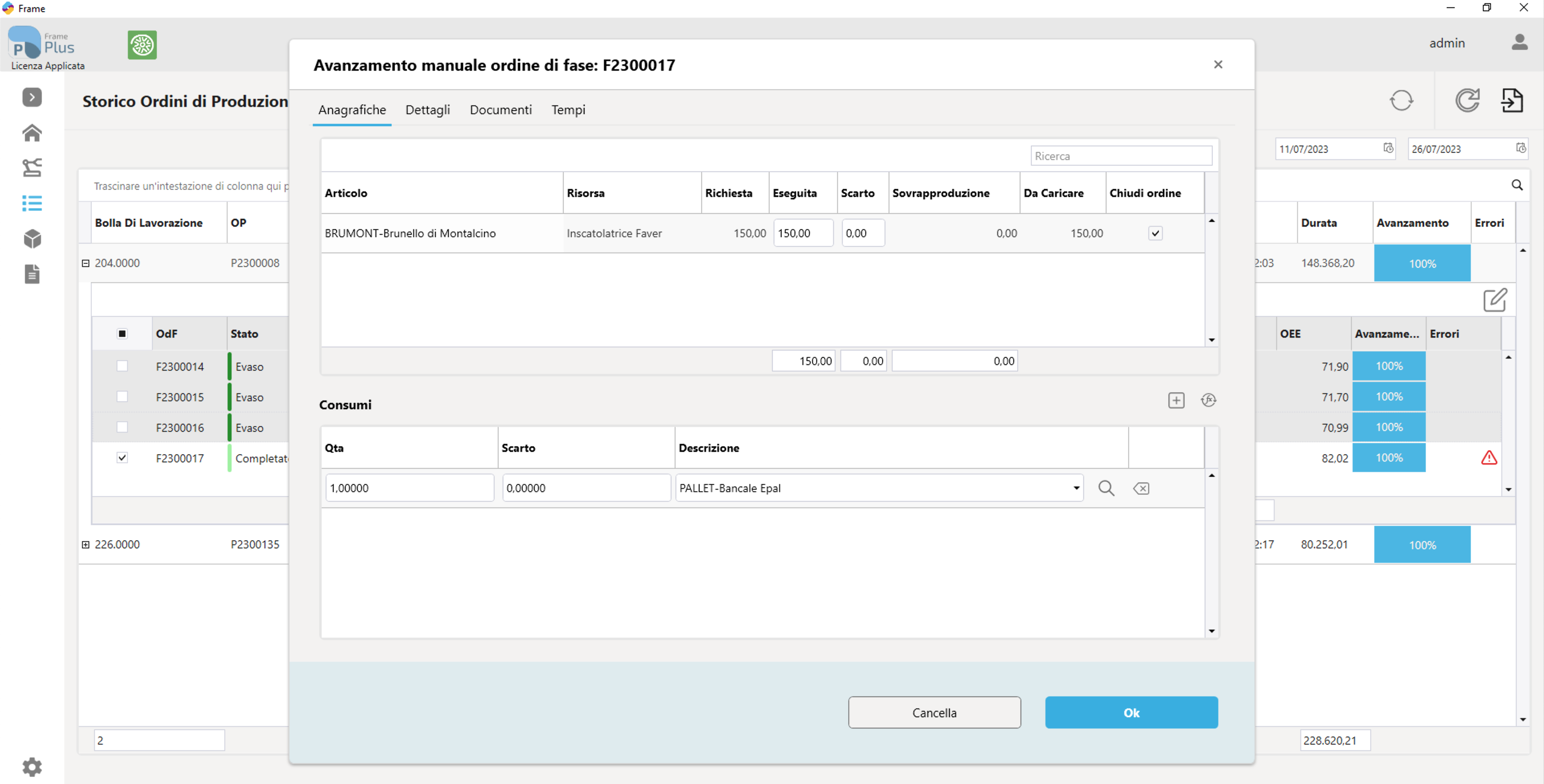Open the production line sidebar icon
The width and height of the screenshot is (1544, 784).
click(32, 168)
